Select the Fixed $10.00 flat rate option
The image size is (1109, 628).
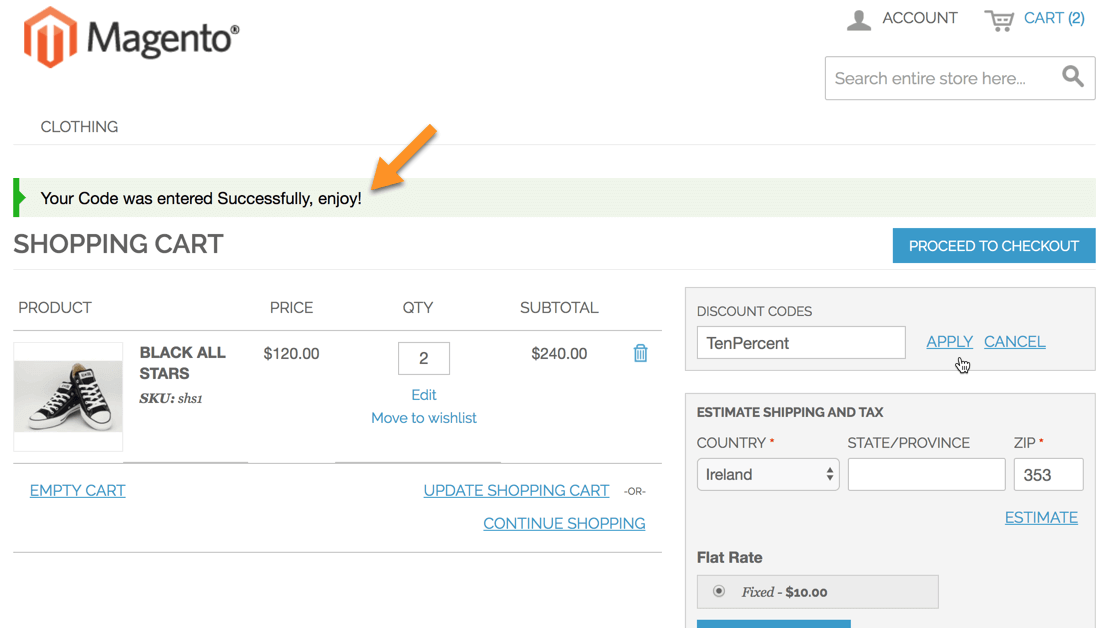pos(719,591)
